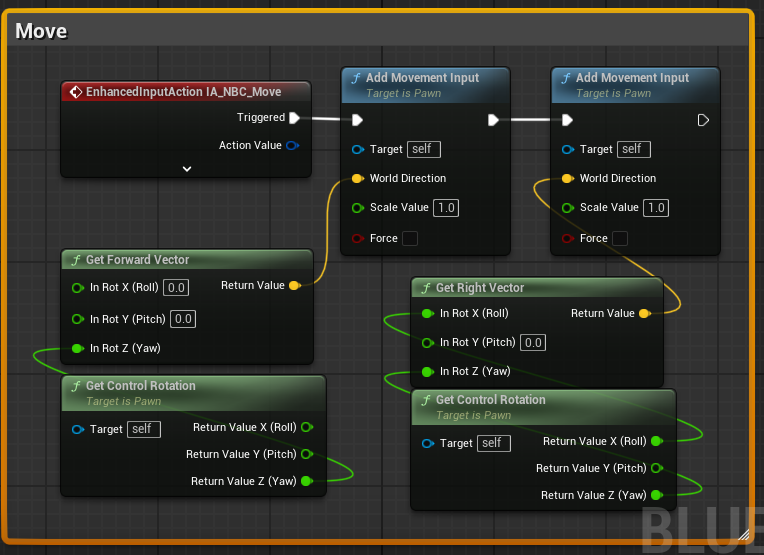Viewport: 764px width, 555px height.
Task: Edit In Rot Y (Pitch) value on Get Forward Vector
Action: click(x=183, y=319)
